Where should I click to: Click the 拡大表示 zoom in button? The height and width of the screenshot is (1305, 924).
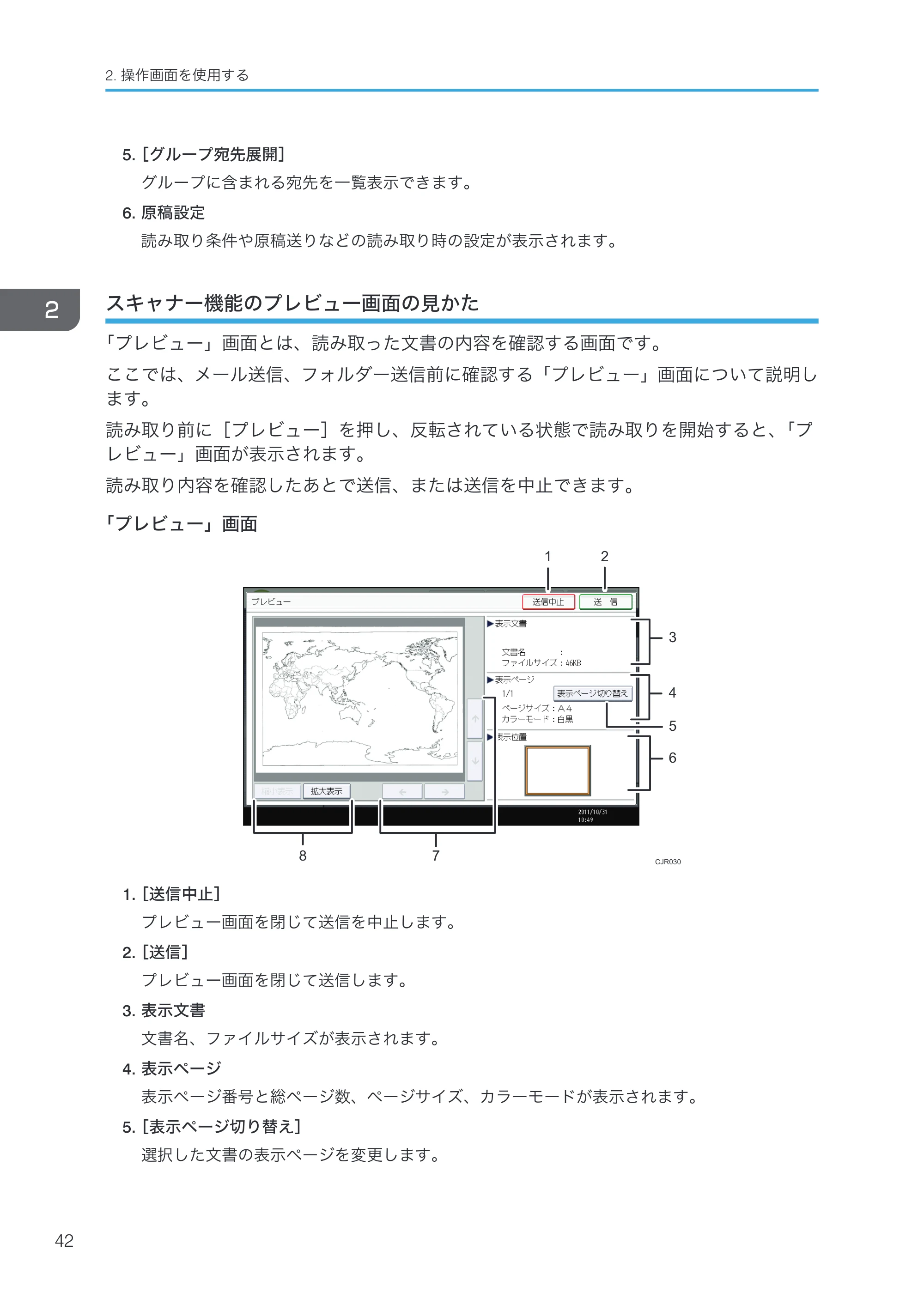(x=327, y=791)
